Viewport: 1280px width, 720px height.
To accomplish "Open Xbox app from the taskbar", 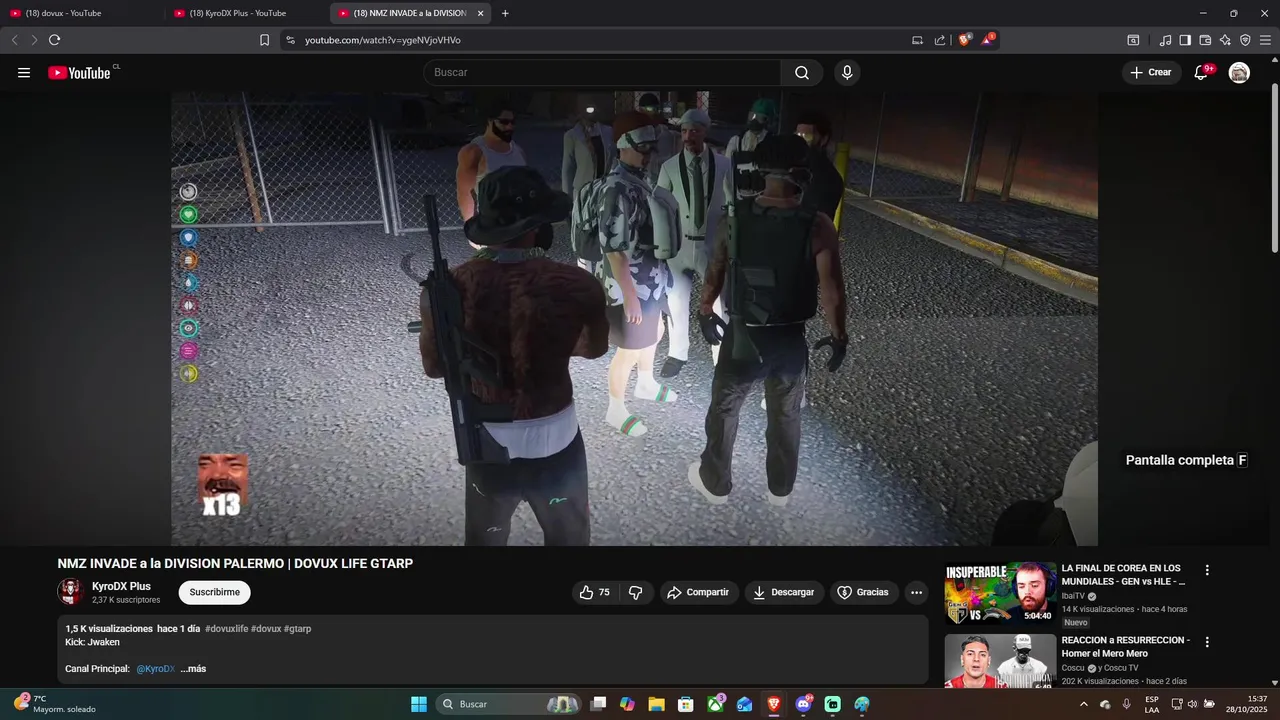I will coord(716,704).
